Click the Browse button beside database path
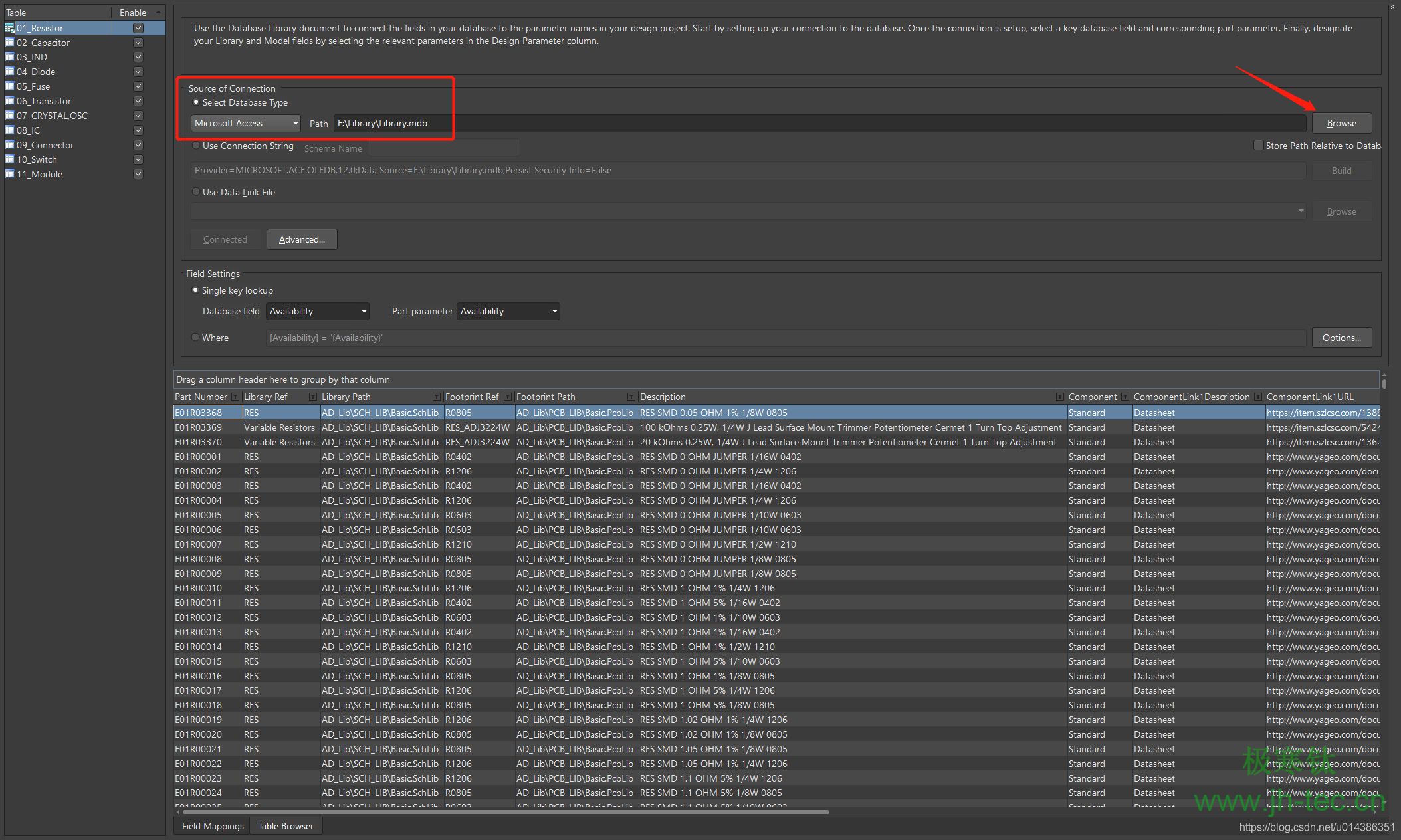Screen dimensions: 1401x840 tap(1341, 123)
